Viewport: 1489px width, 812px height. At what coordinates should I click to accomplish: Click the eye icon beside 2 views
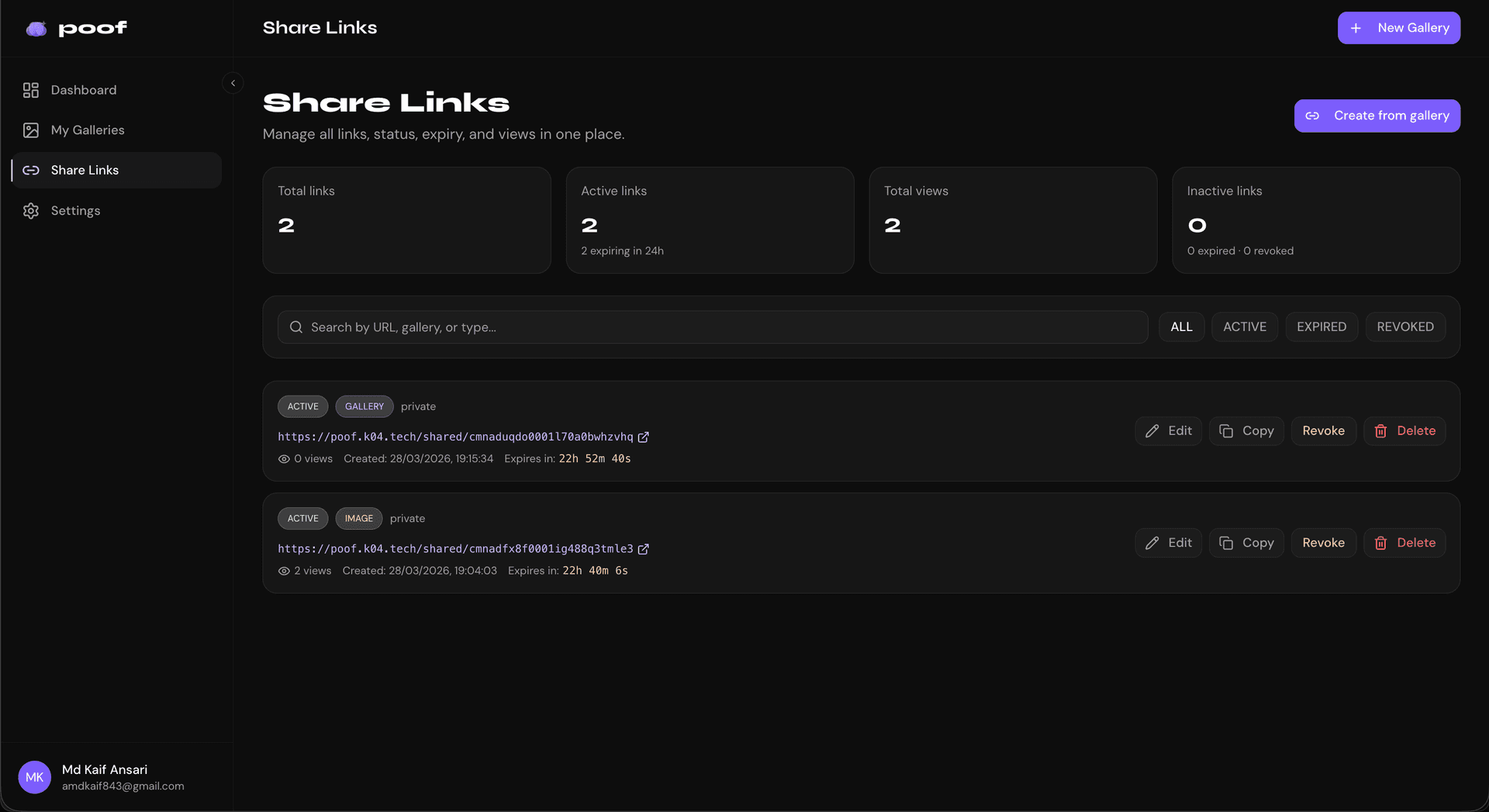(x=284, y=571)
